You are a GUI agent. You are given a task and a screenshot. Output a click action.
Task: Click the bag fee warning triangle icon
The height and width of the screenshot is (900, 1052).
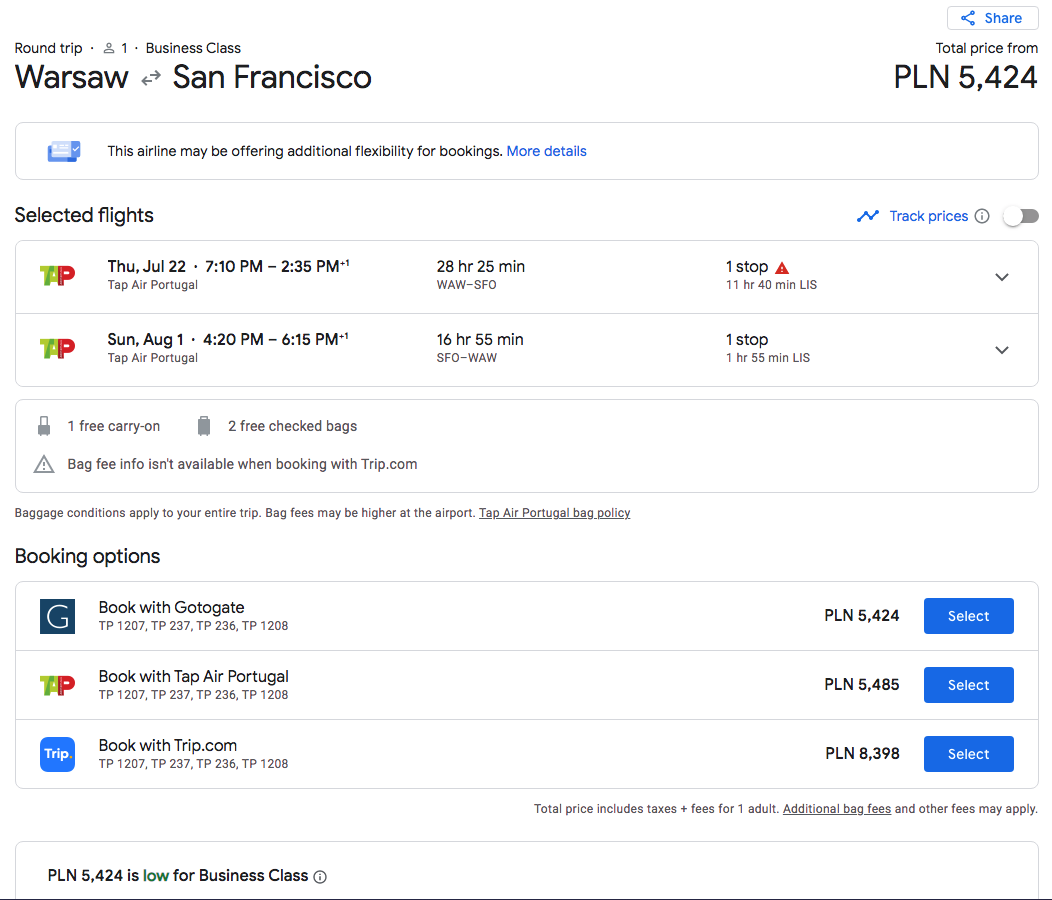coord(44,464)
